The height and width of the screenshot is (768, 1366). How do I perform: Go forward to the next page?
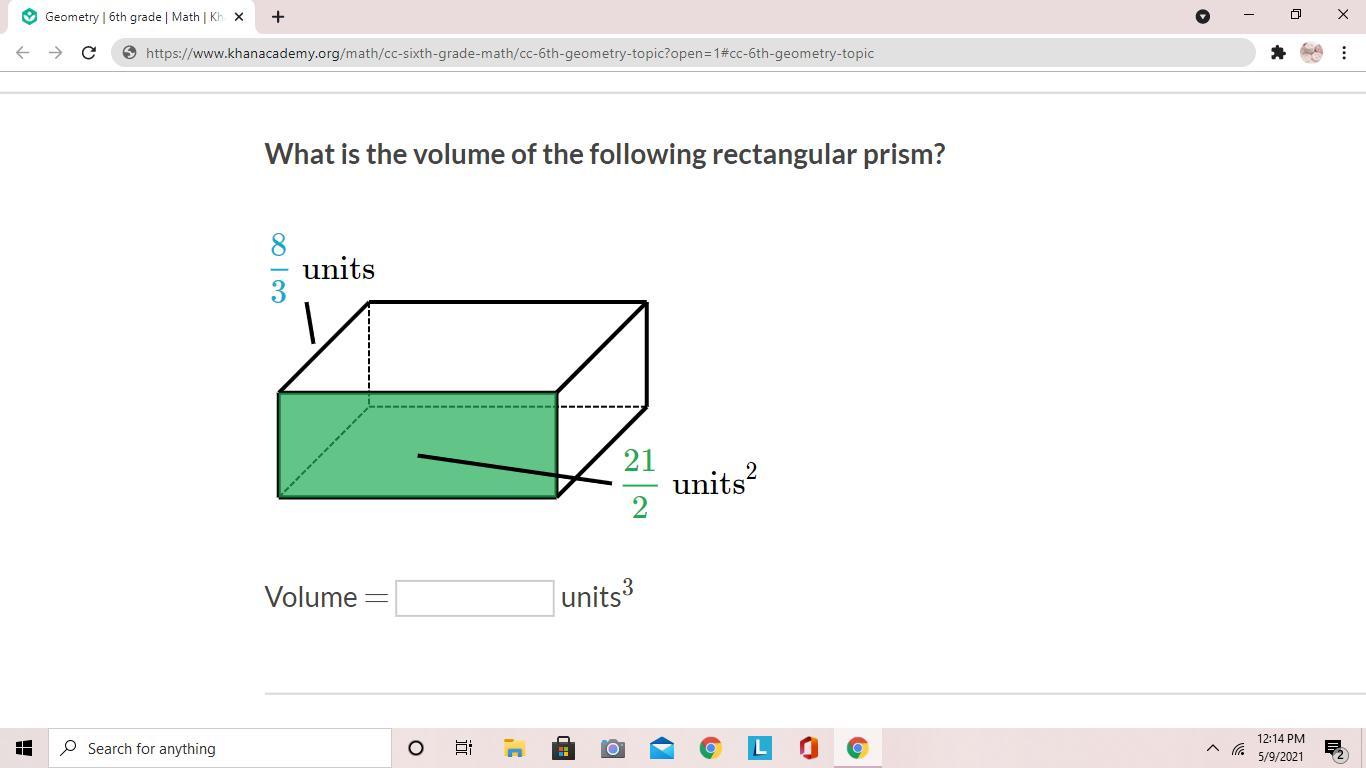pos(55,53)
